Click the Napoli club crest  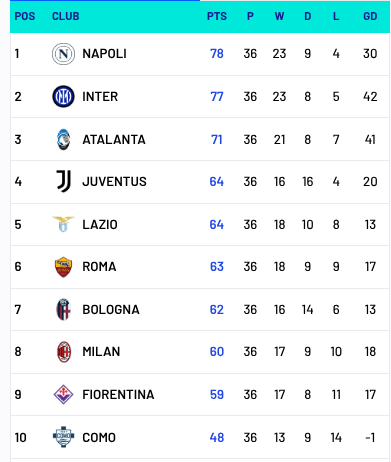coord(63,54)
